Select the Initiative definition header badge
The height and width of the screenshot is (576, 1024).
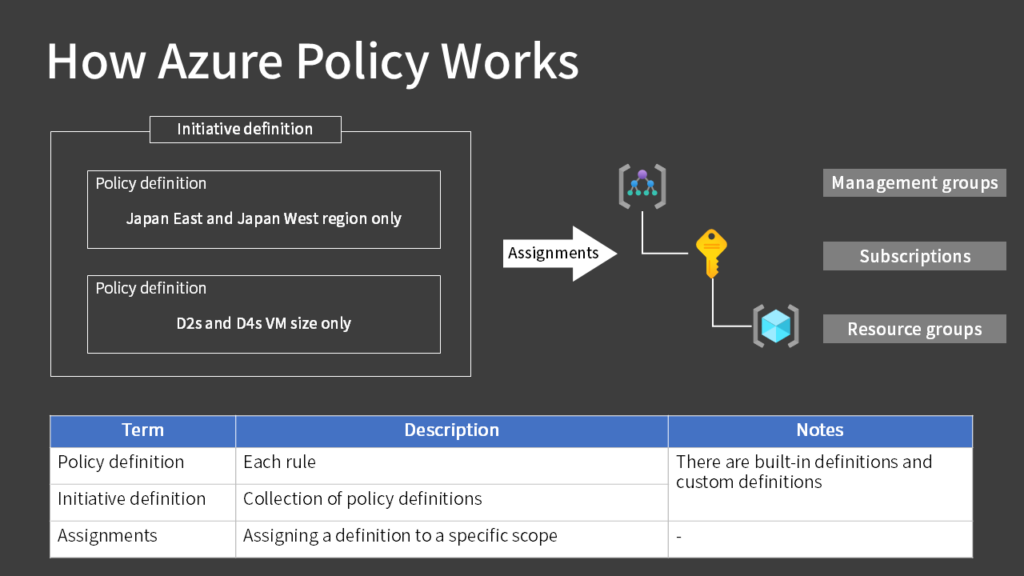tap(244, 129)
